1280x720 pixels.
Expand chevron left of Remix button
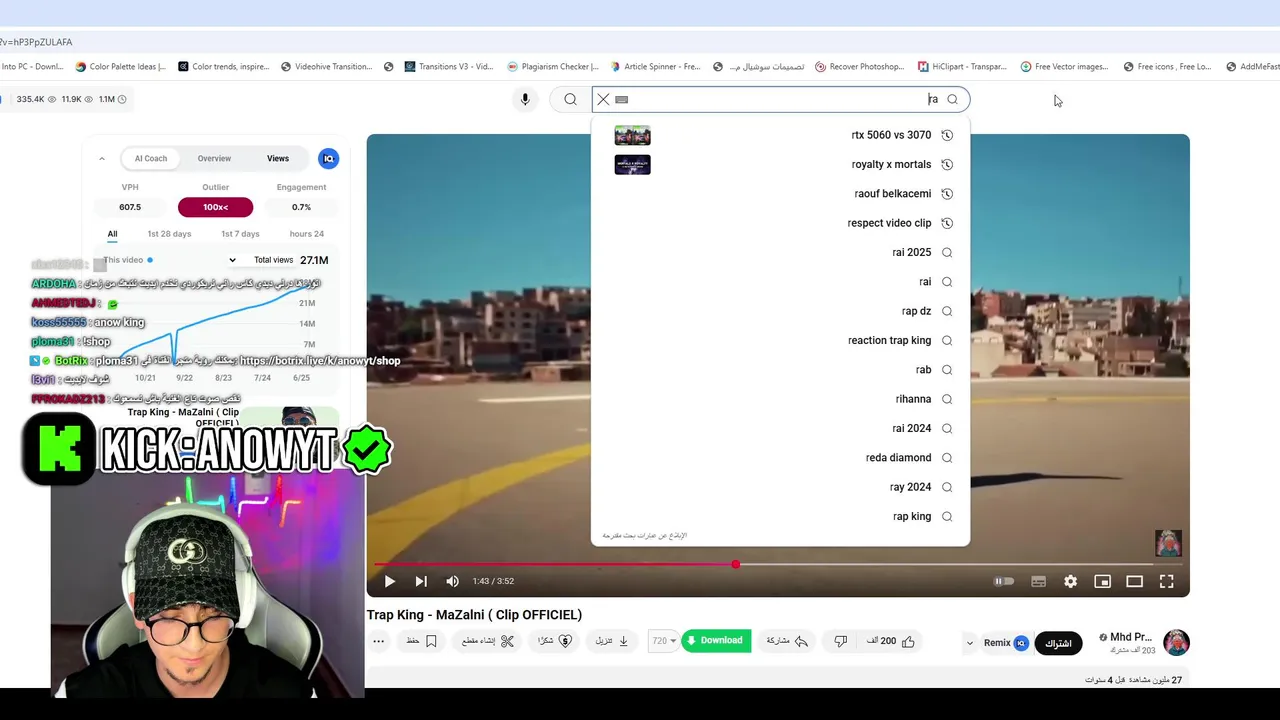pos(969,643)
